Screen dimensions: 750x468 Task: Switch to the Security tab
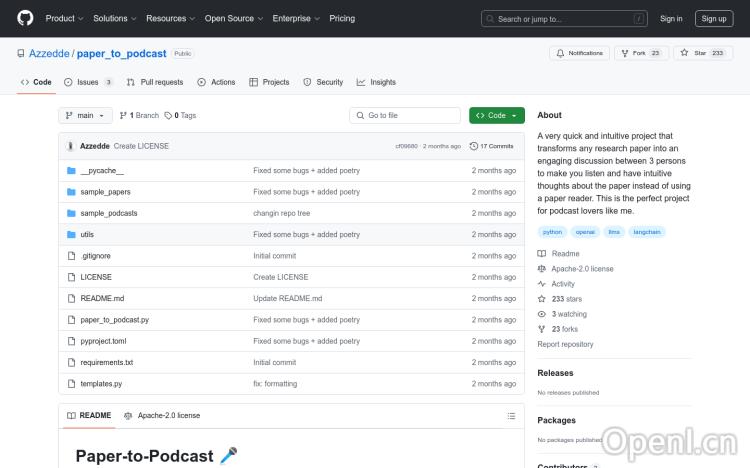323,82
